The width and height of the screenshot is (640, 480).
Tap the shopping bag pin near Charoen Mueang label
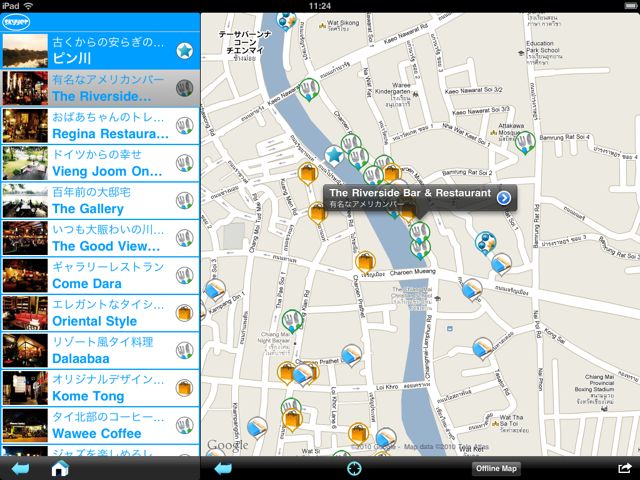[x=365, y=262]
